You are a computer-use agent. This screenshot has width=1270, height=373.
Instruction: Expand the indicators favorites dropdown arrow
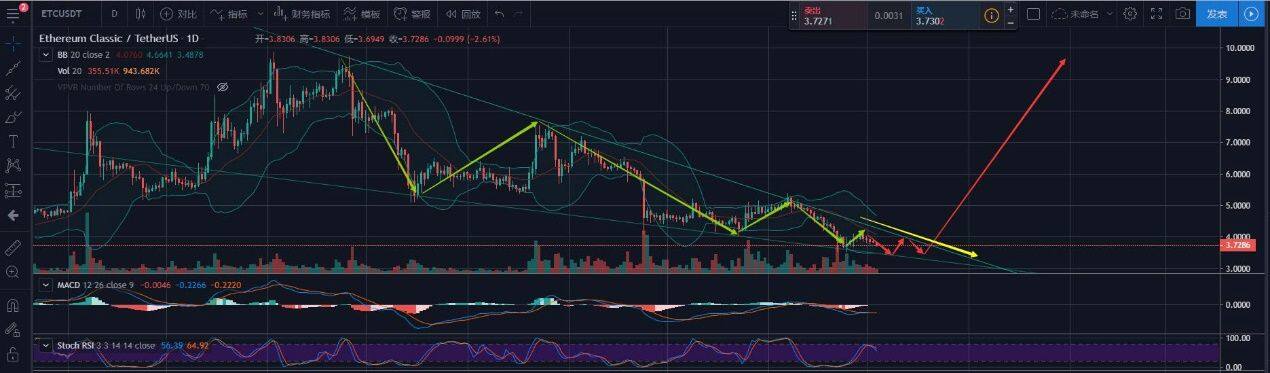click(260, 14)
